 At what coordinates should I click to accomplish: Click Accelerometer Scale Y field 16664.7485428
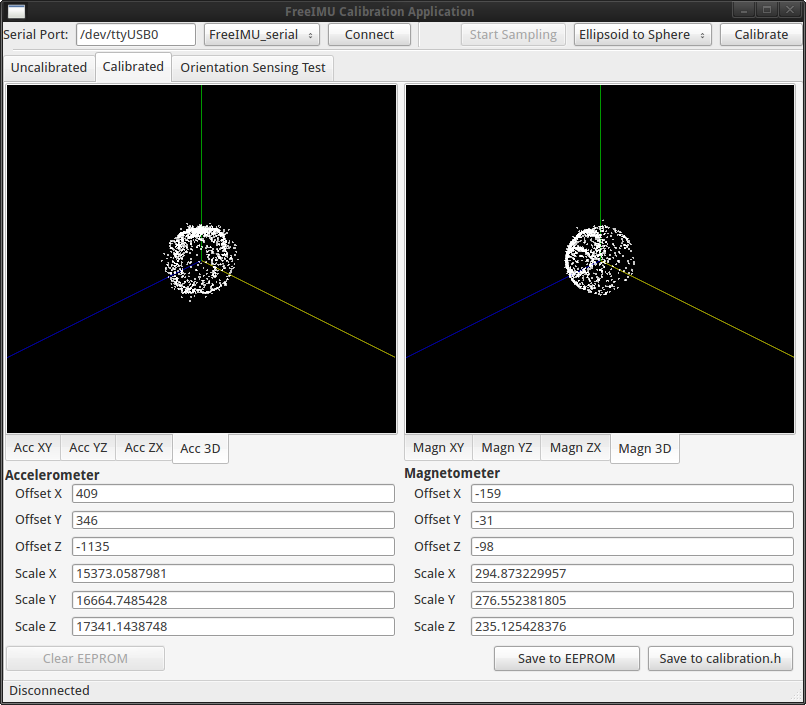(233, 600)
